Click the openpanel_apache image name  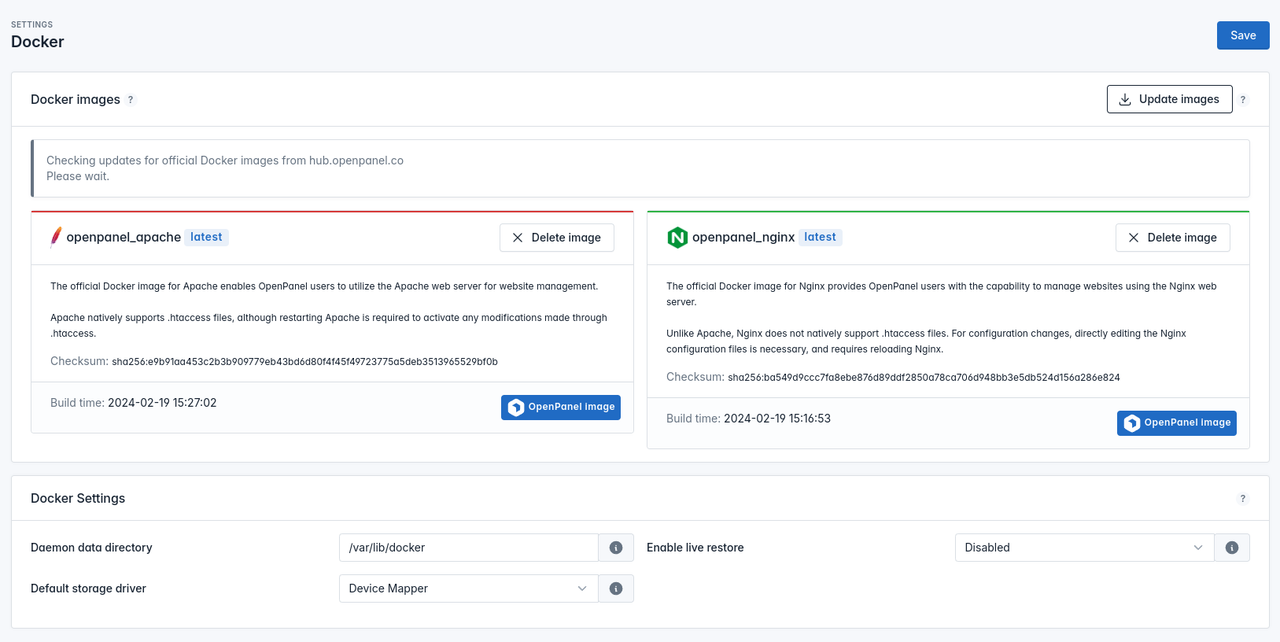[124, 237]
